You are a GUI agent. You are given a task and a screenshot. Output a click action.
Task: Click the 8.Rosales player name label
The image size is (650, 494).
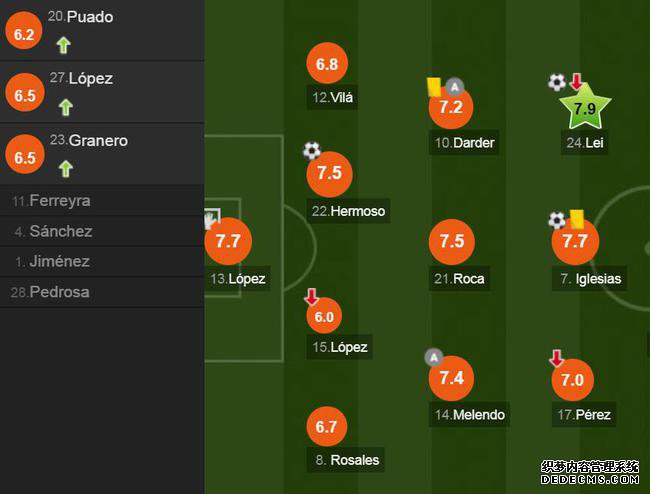pos(346,460)
